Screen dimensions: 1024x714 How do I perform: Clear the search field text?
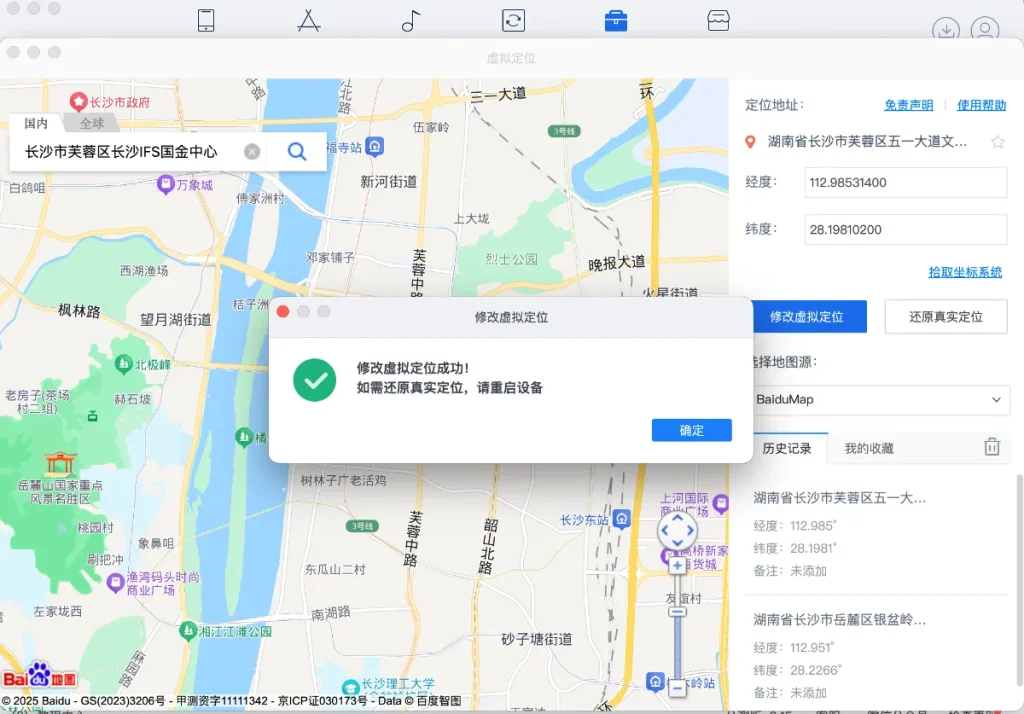[x=252, y=152]
